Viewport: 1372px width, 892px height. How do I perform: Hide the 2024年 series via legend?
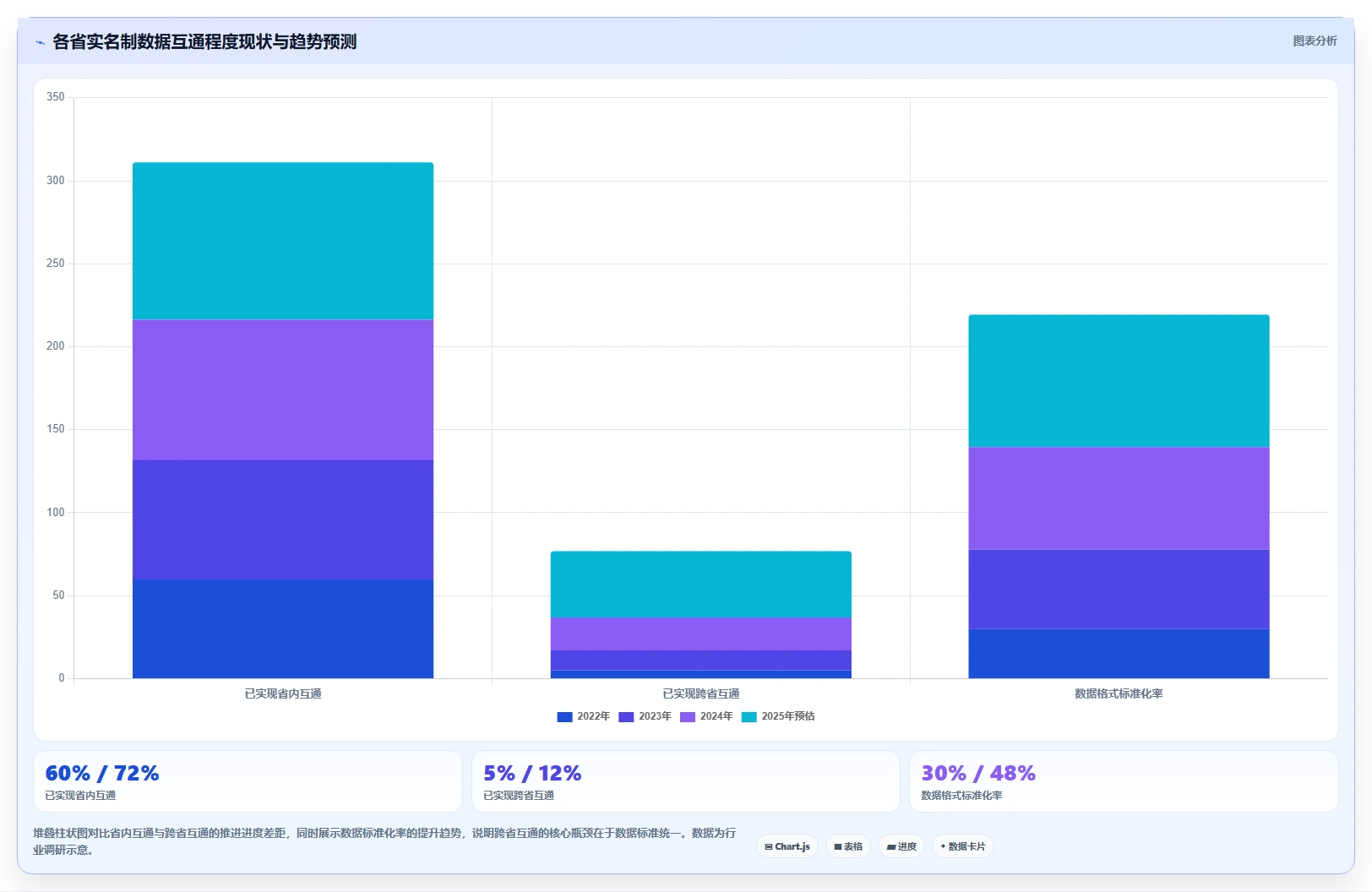coord(706,716)
